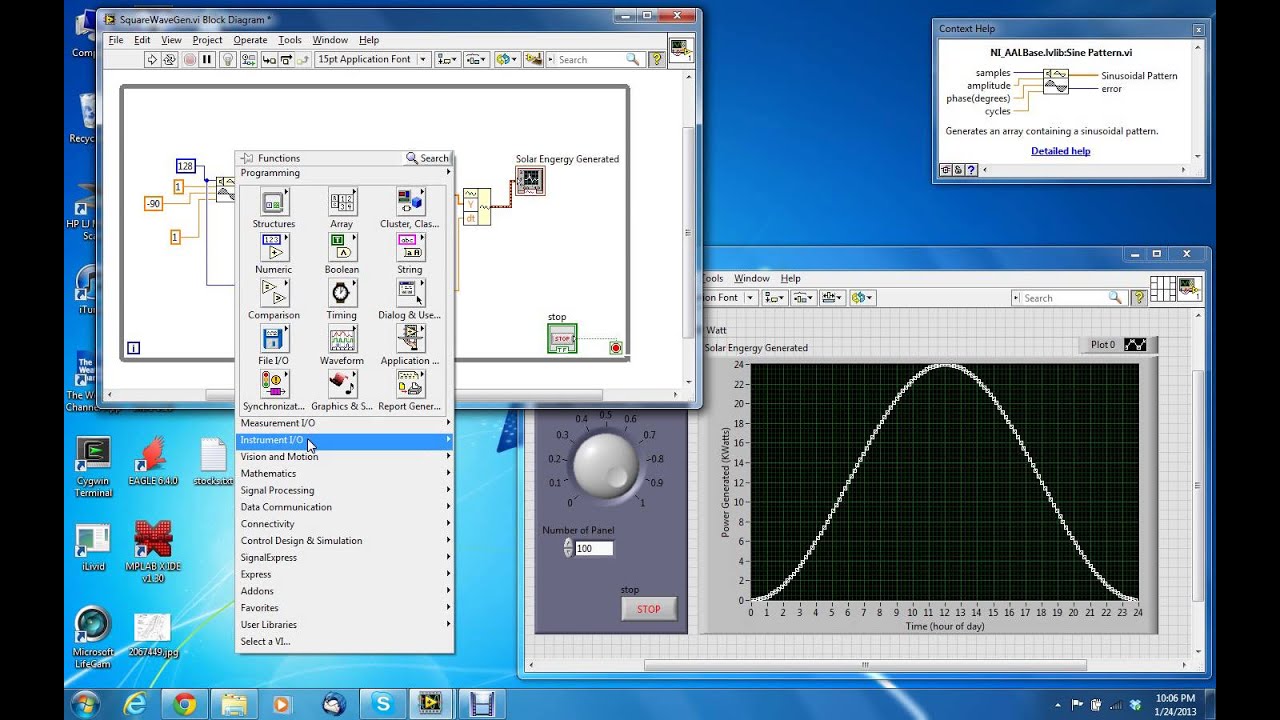Click Select a VI... in Functions palette
1280x720 pixels.
[344, 642]
